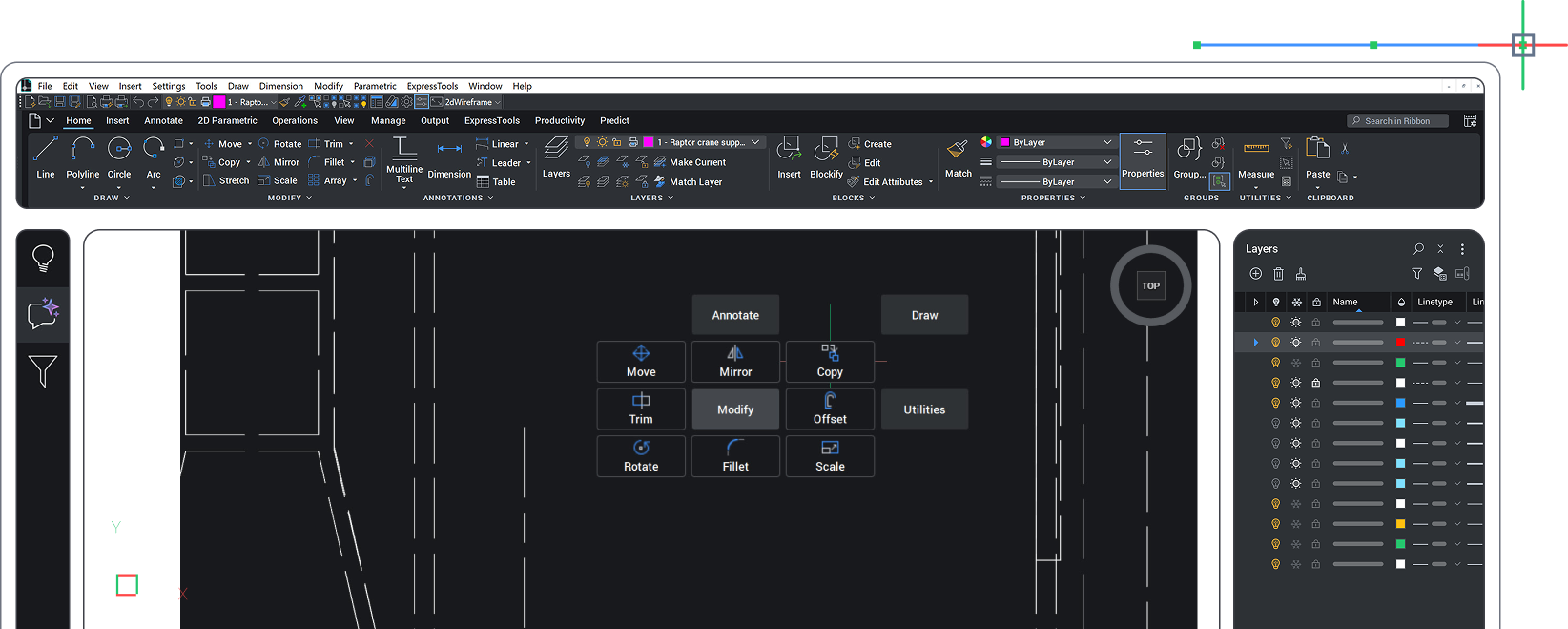This screenshot has height=629, width=1568.
Task: Choose Offset in the quad menu
Action: [830, 409]
